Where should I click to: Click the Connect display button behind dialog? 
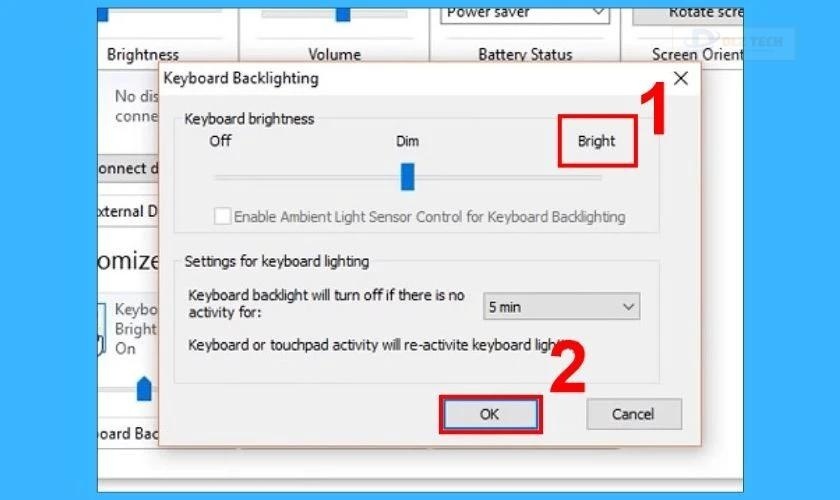(x=128, y=168)
